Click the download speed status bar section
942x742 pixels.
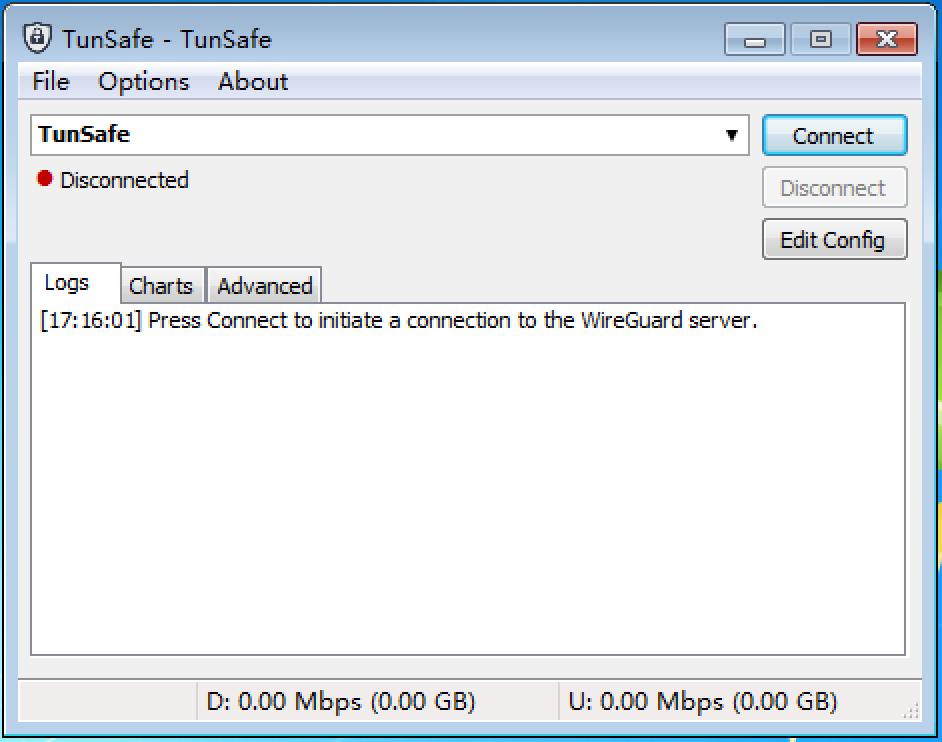tap(377, 701)
